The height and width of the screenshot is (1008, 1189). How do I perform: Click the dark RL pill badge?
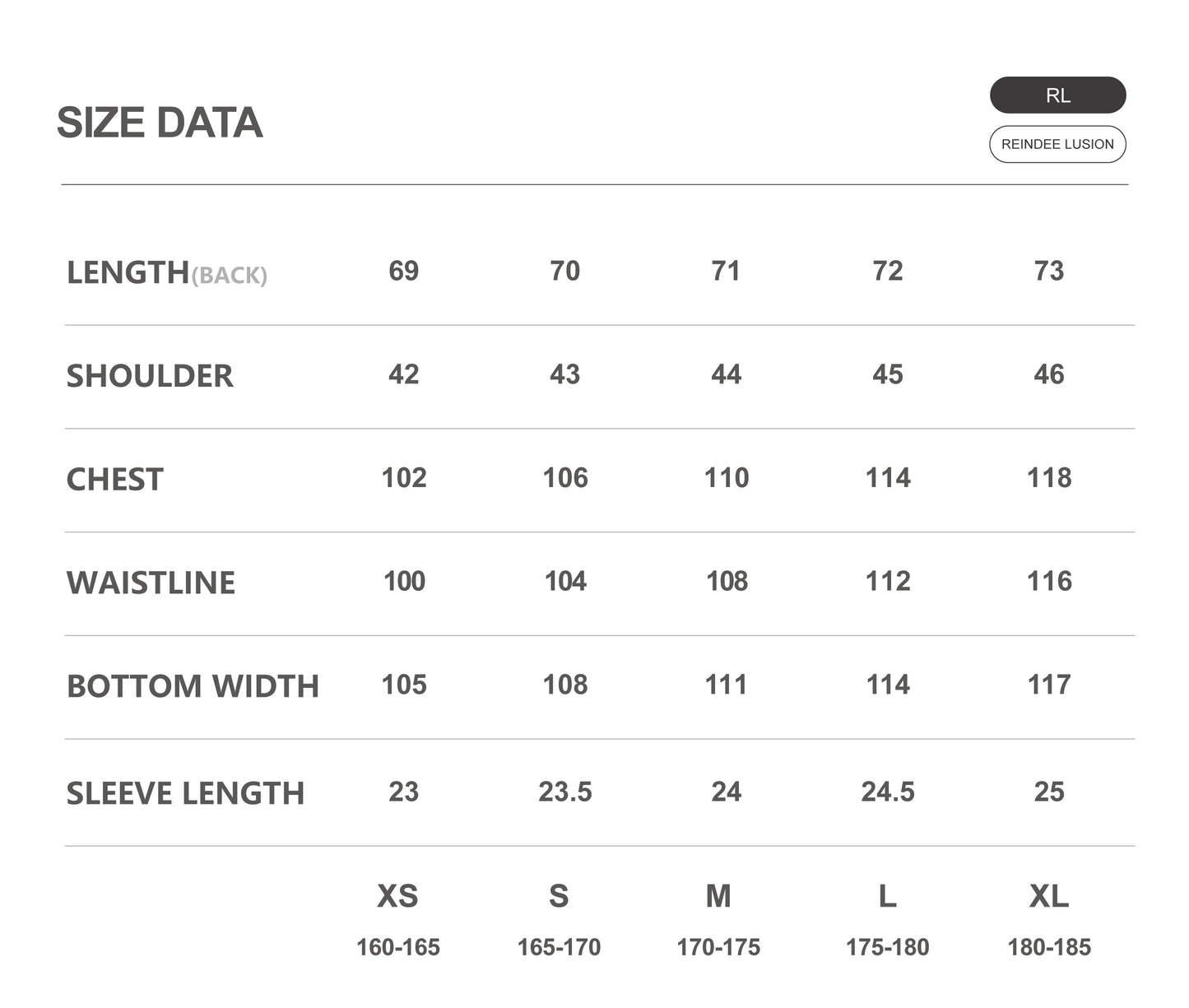coord(1057,95)
